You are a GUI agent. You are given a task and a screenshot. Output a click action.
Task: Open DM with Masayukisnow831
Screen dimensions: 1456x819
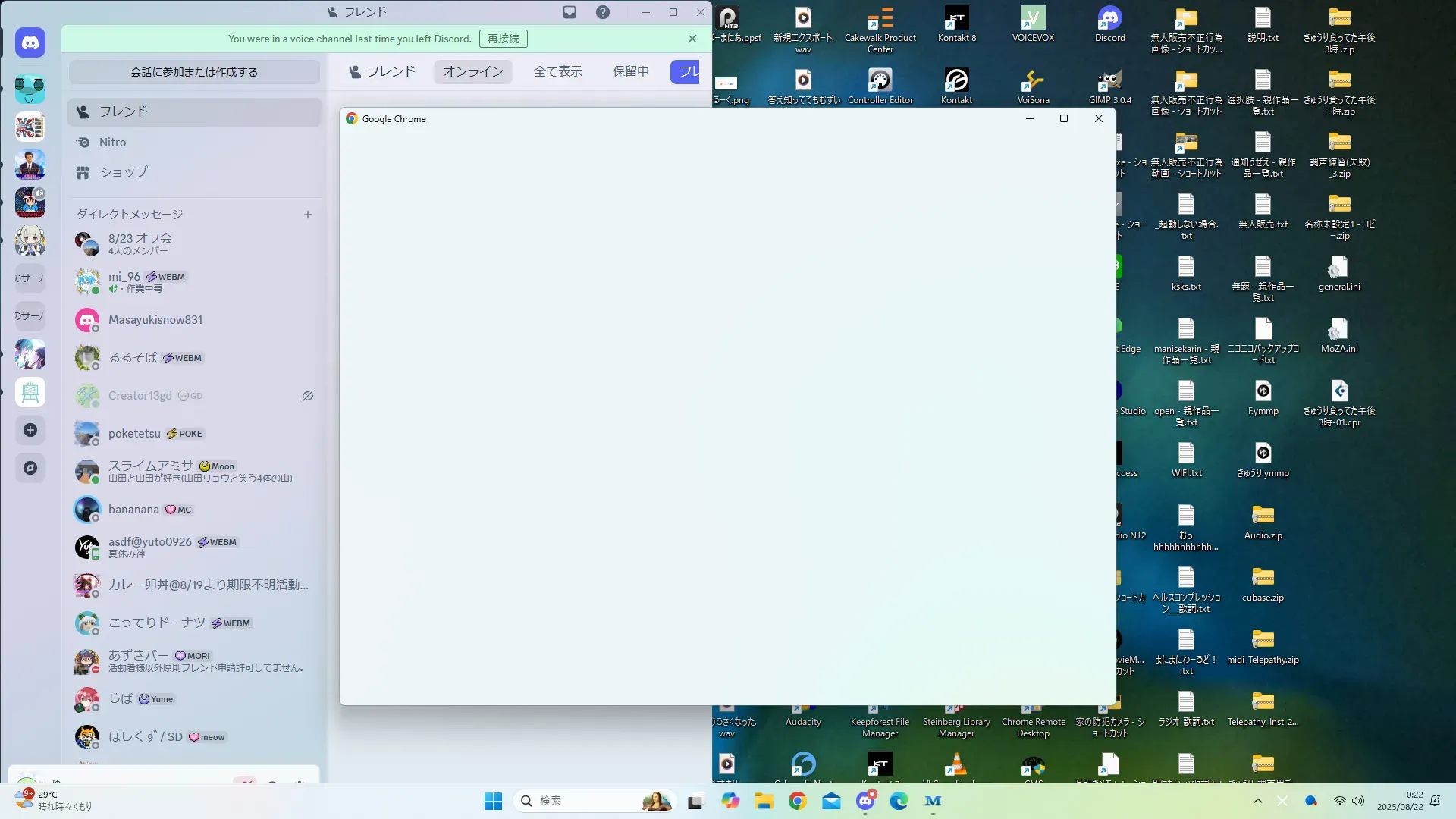155,320
